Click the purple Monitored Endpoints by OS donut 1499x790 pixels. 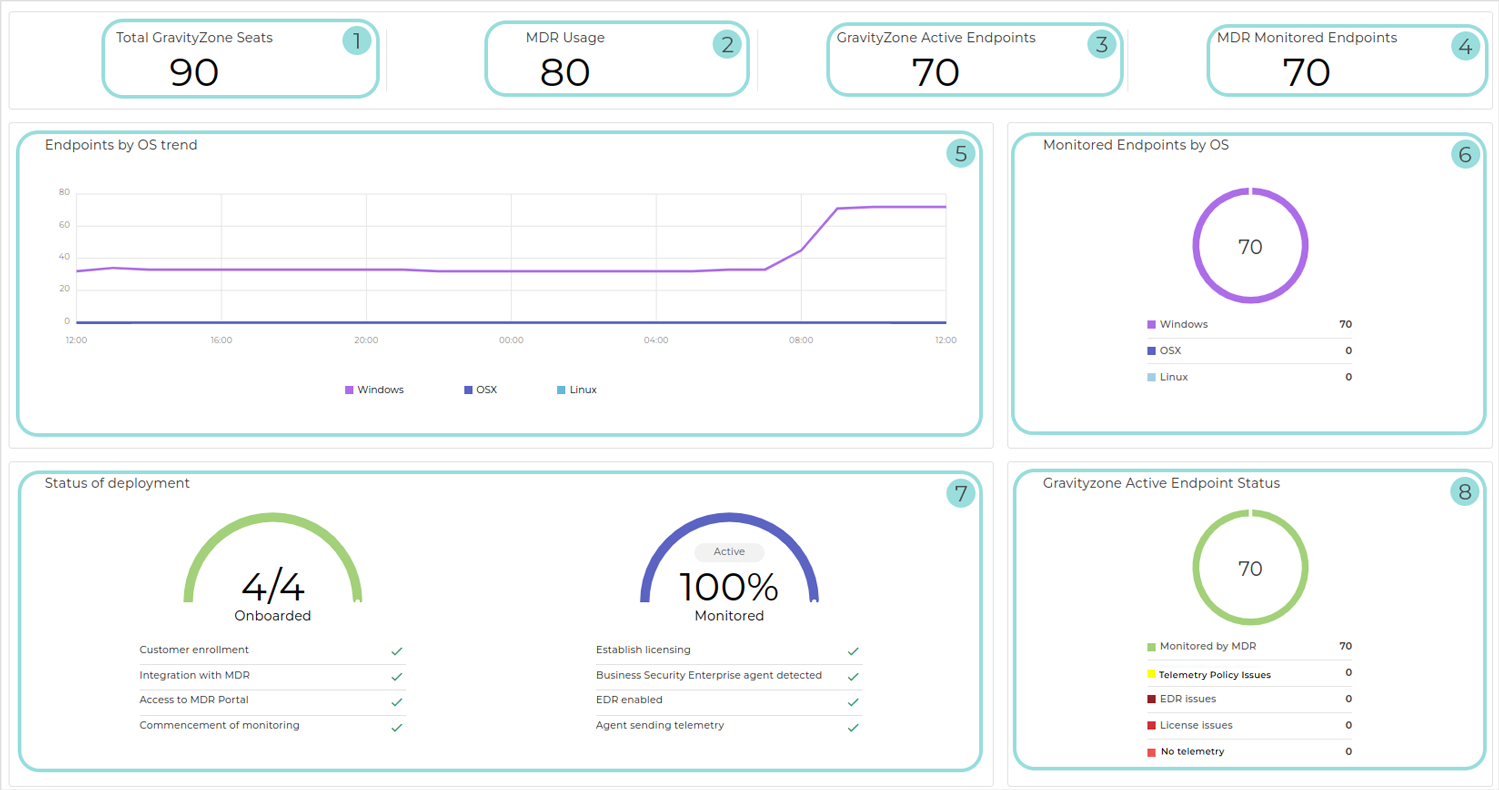click(1250, 190)
